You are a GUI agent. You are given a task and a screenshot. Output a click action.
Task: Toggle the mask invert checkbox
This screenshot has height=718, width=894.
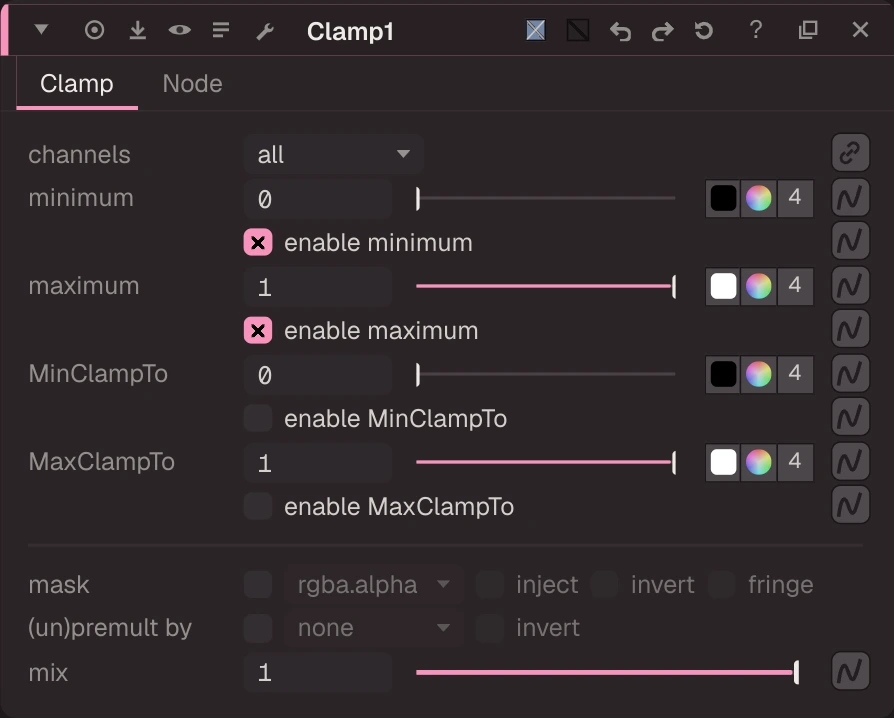coord(604,585)
